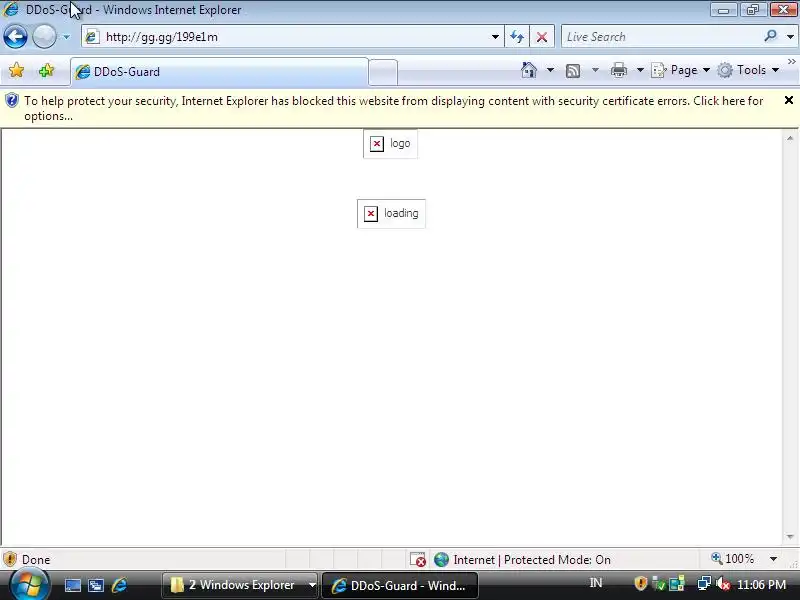Screen dimensions: 800x600
Task: Close the information bar
Action: [x=788, y=100]
